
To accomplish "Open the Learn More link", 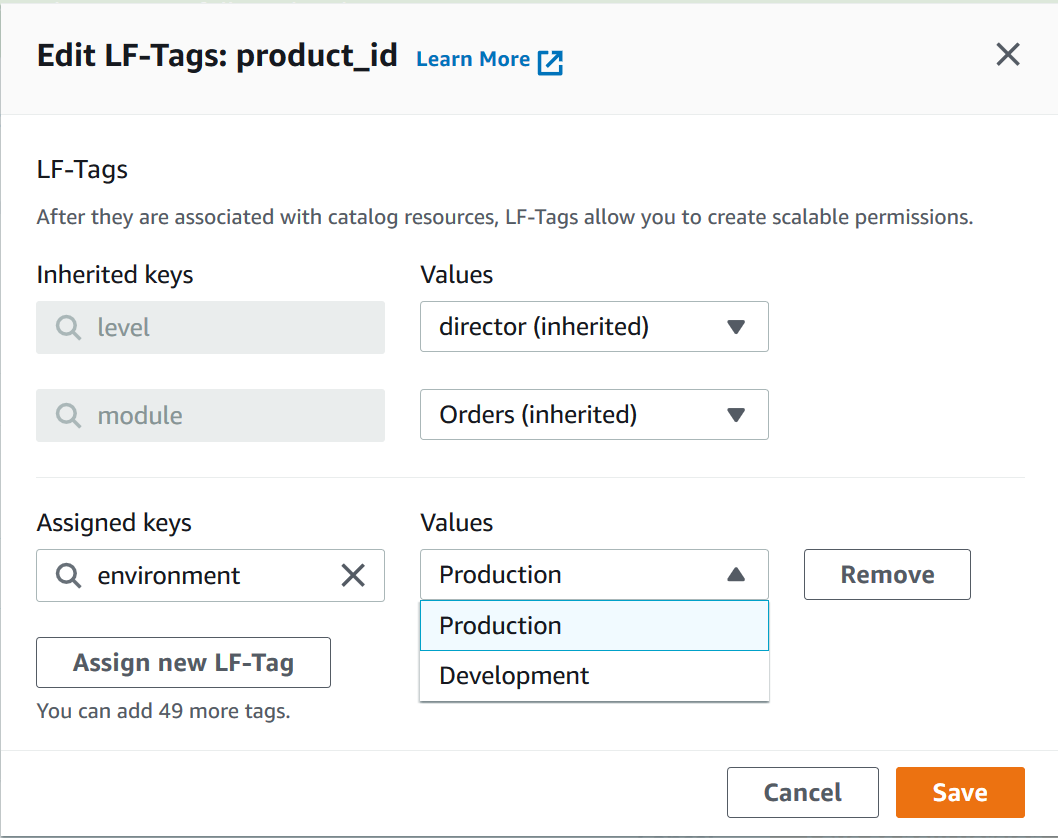I will (x=473, y=59).
